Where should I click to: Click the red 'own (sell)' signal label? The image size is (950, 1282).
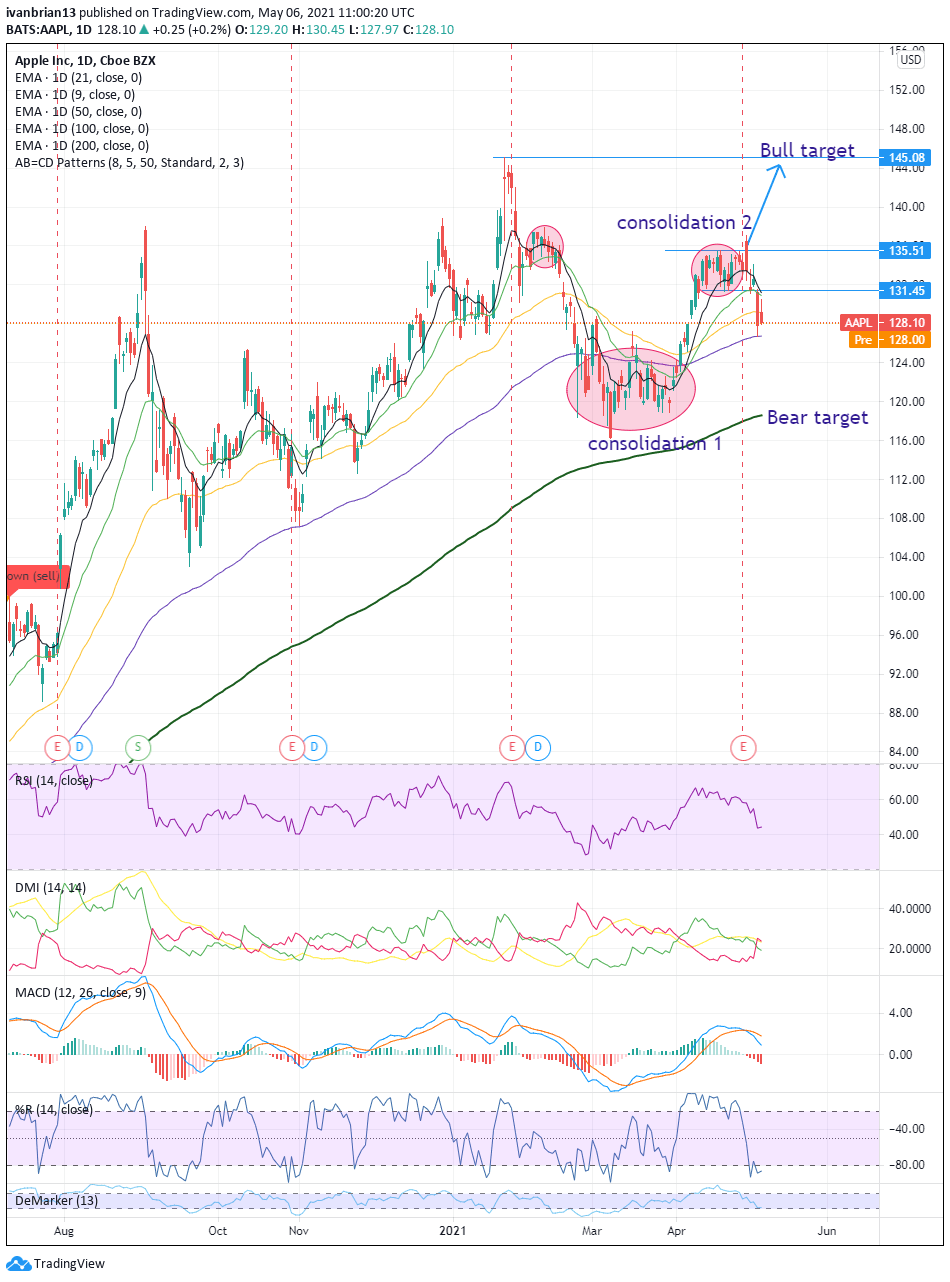coord(39,576)
